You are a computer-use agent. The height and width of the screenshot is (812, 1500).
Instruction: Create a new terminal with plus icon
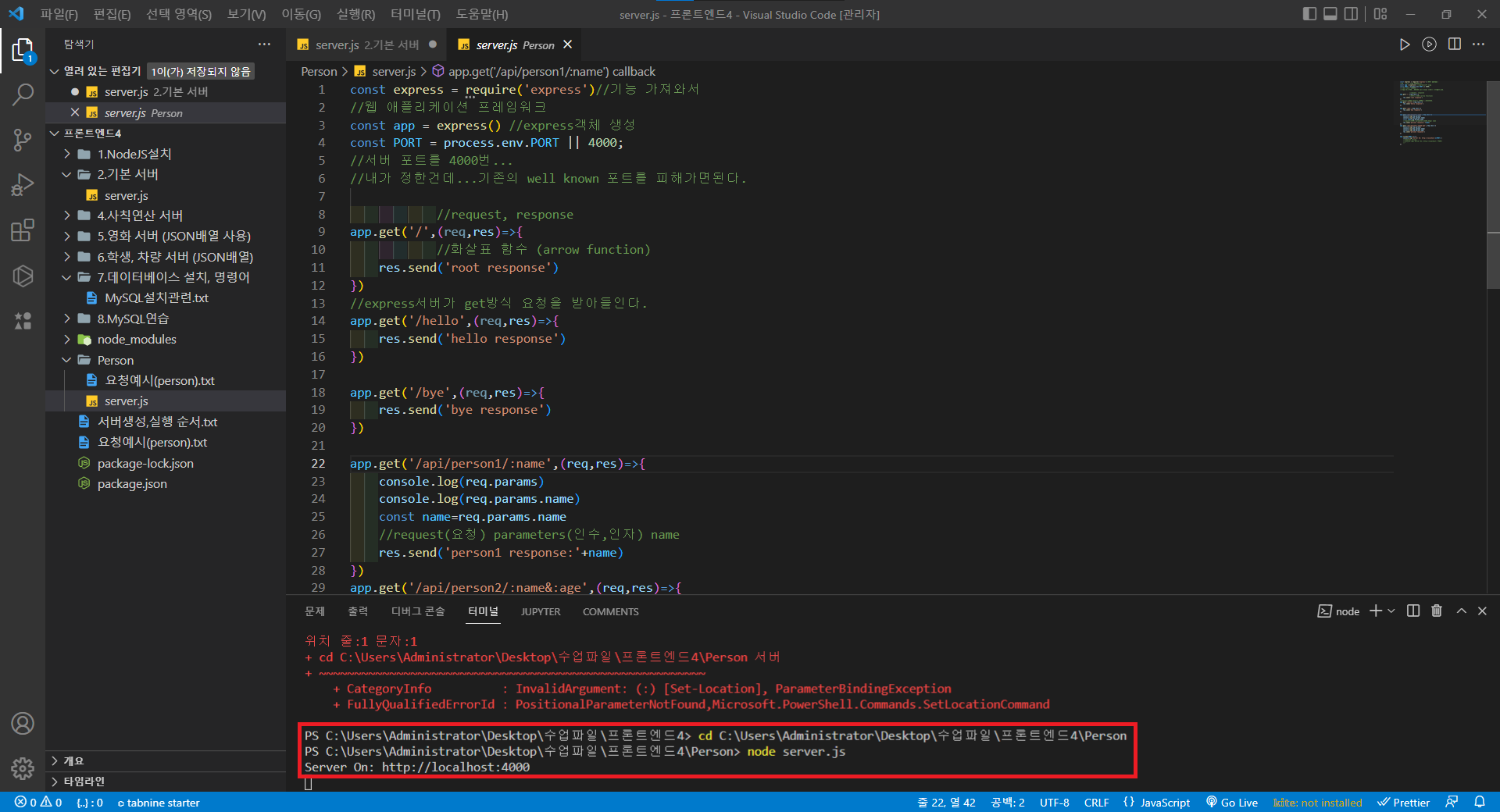point(1376,611)
